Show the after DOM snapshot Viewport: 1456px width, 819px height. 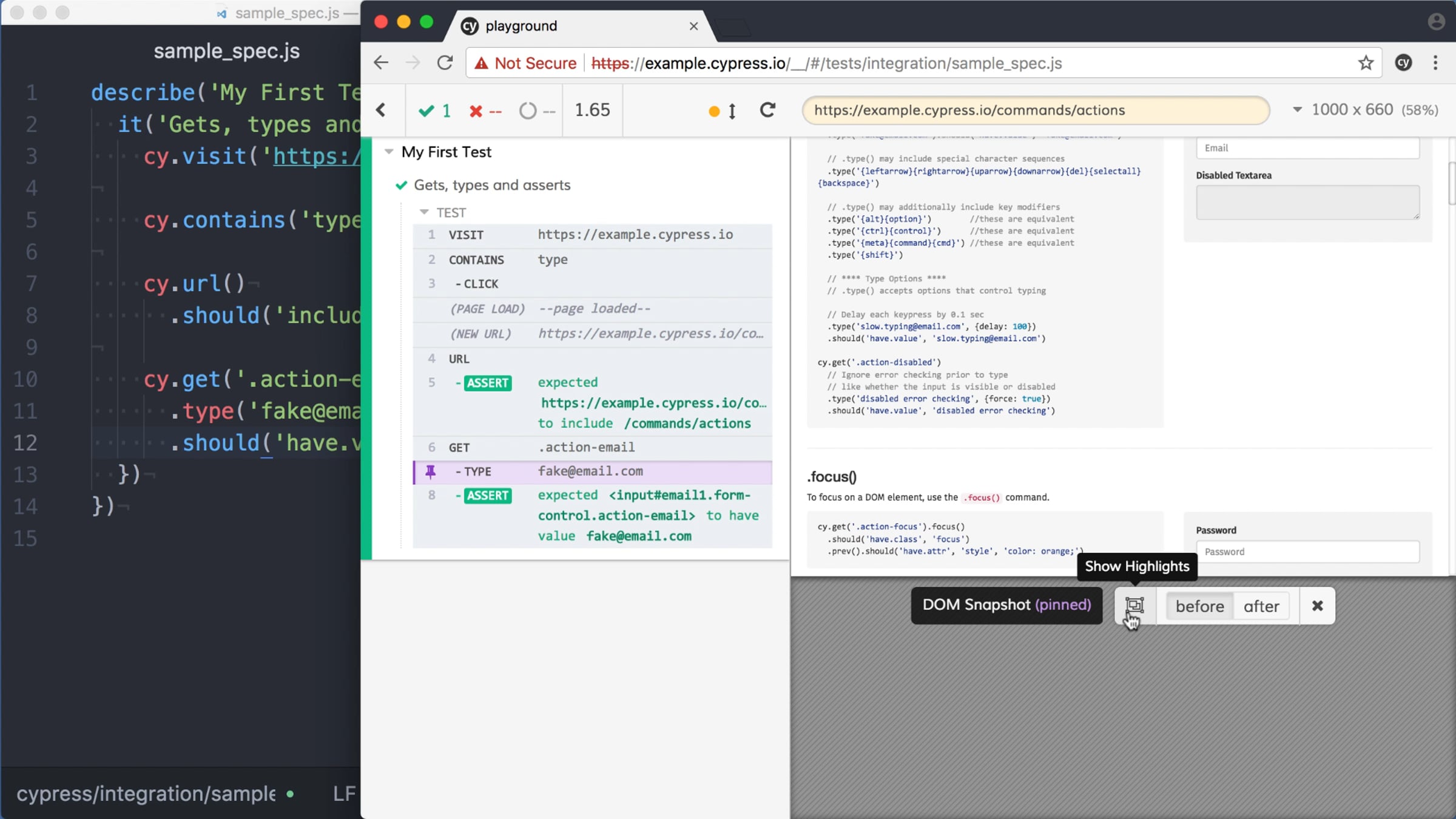1261,606
